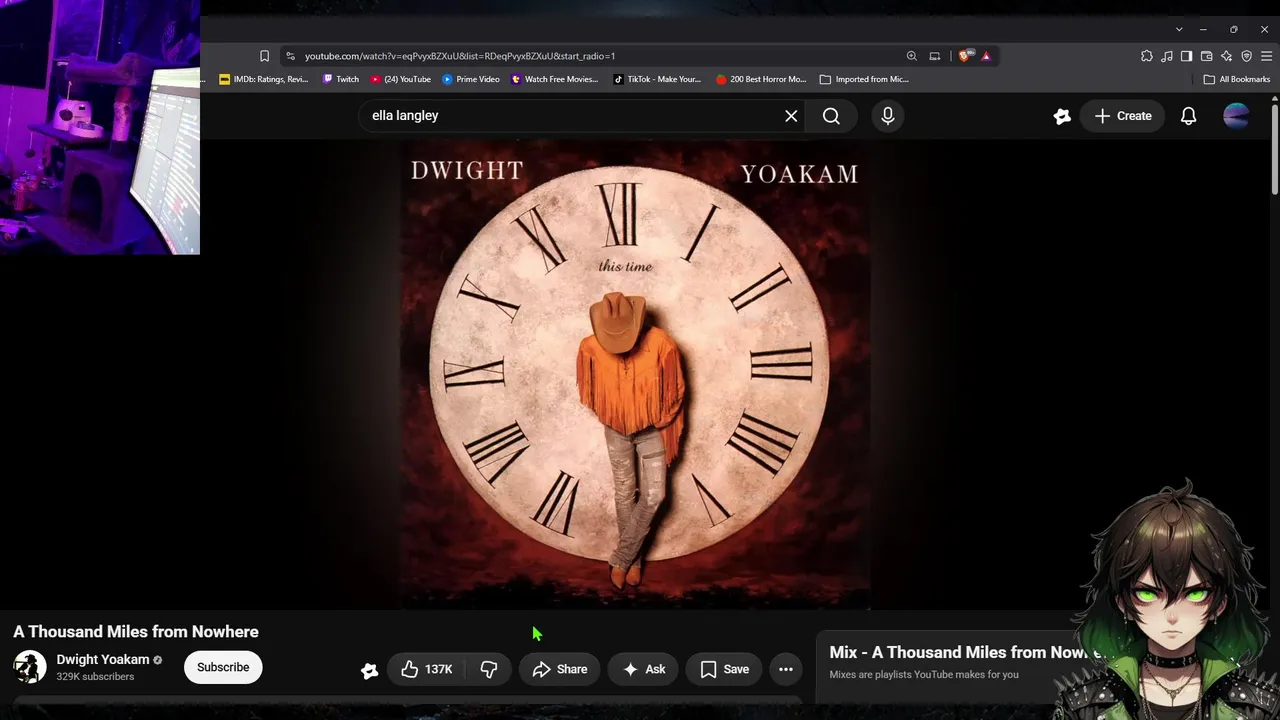Open the three-dot more actions menu
The width and height of the screenshot is (1280, 720).
(786, 669)
